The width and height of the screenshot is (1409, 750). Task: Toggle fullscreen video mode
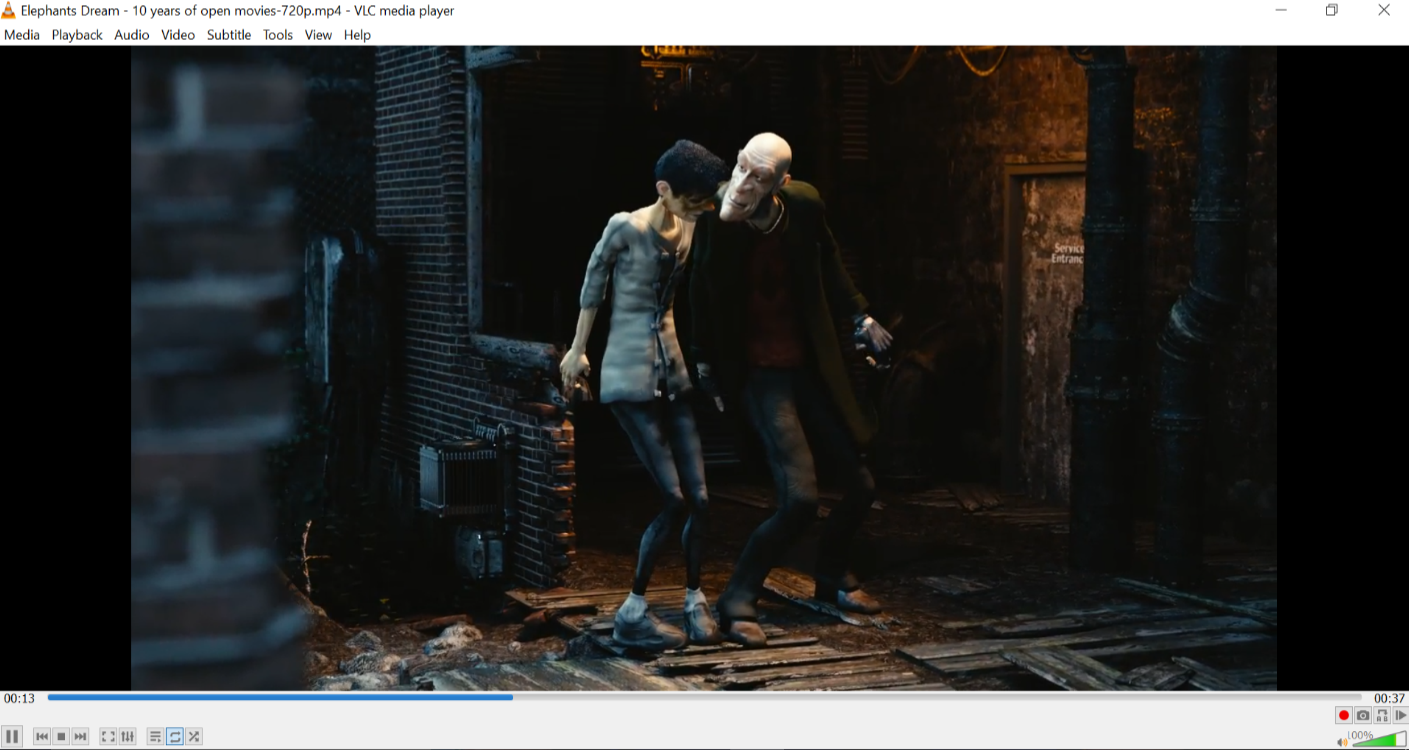pyautogui.click(x=108, y=737)
